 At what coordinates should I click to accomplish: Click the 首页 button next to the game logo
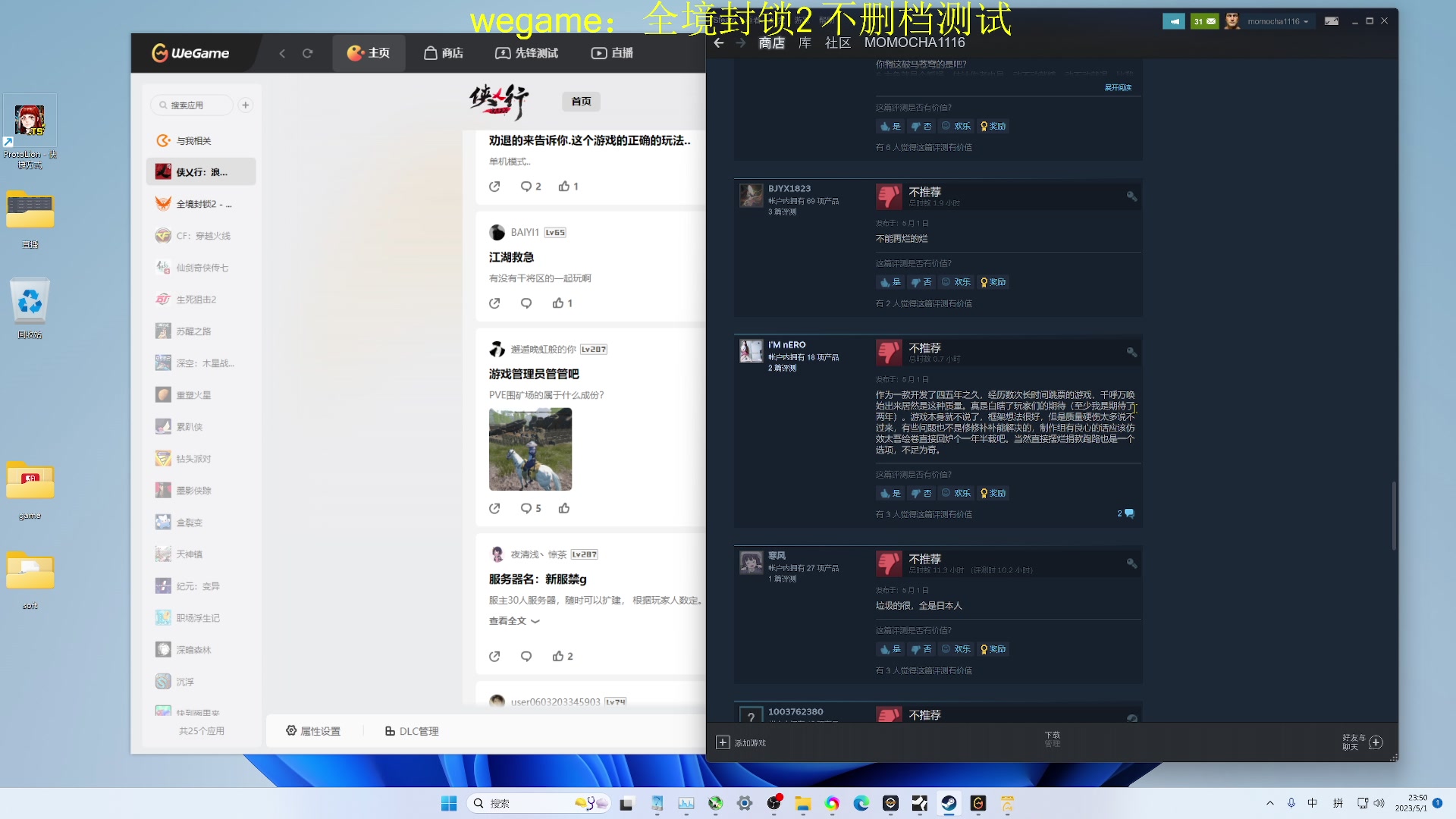(581, 102)
